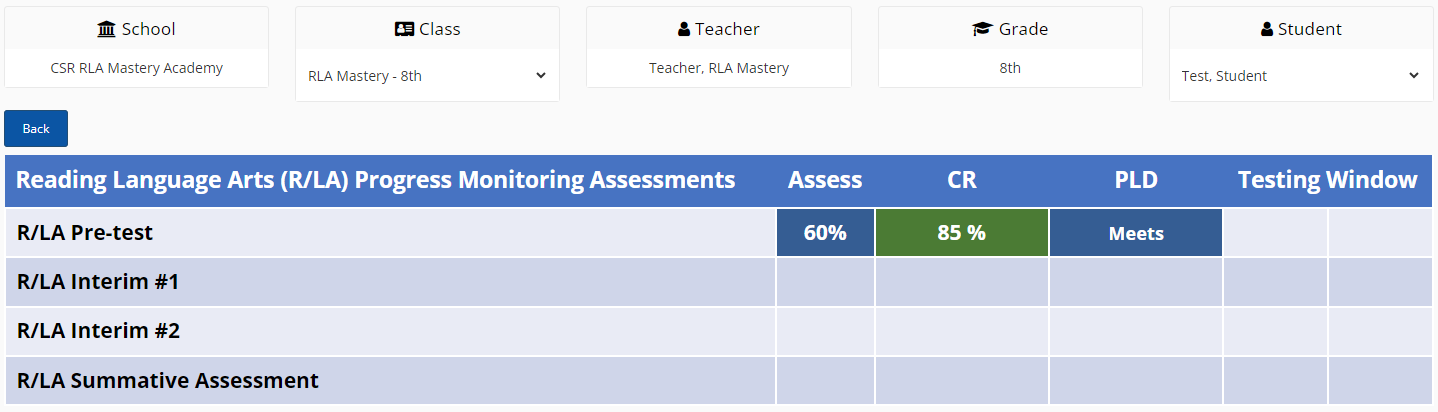Select the R/LA Pre-test row label
Viewport: 1438px width, 412px height.
tap(85, 232)
